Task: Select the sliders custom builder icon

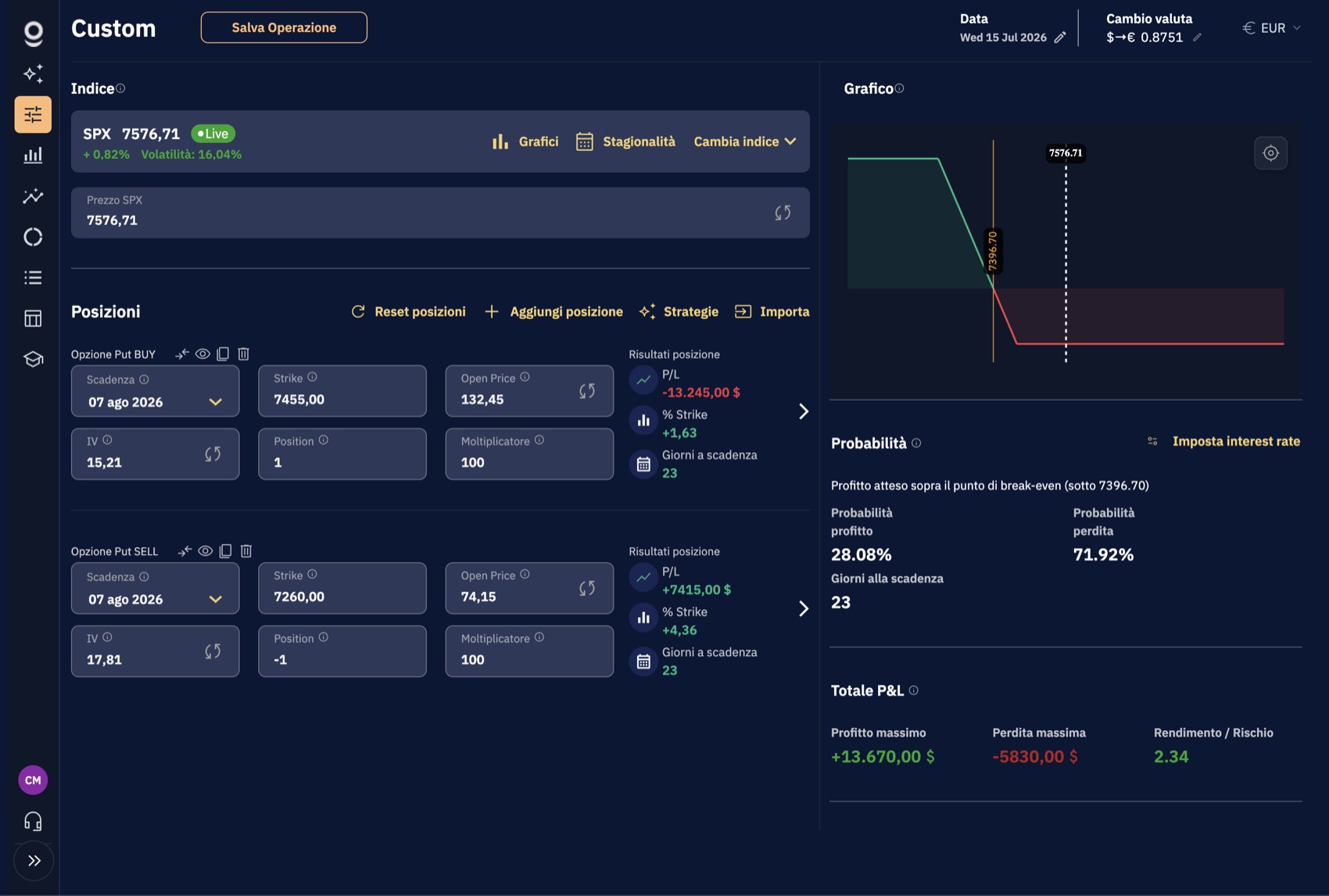Action: [33, 115]
